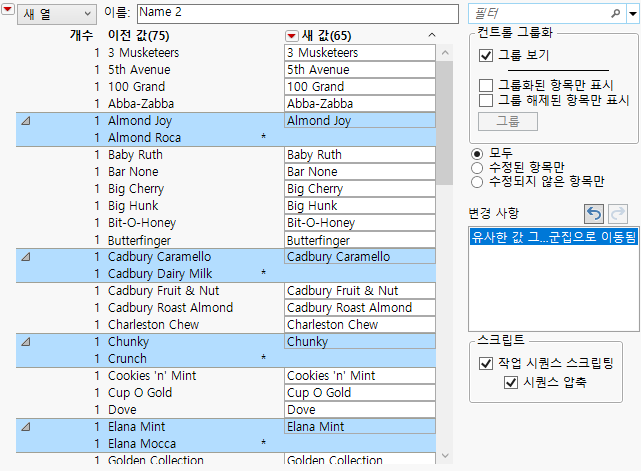This screenshot has width=641, height=471.
Task: Collapse the Chunky group triangle
Action: (26, 342)
